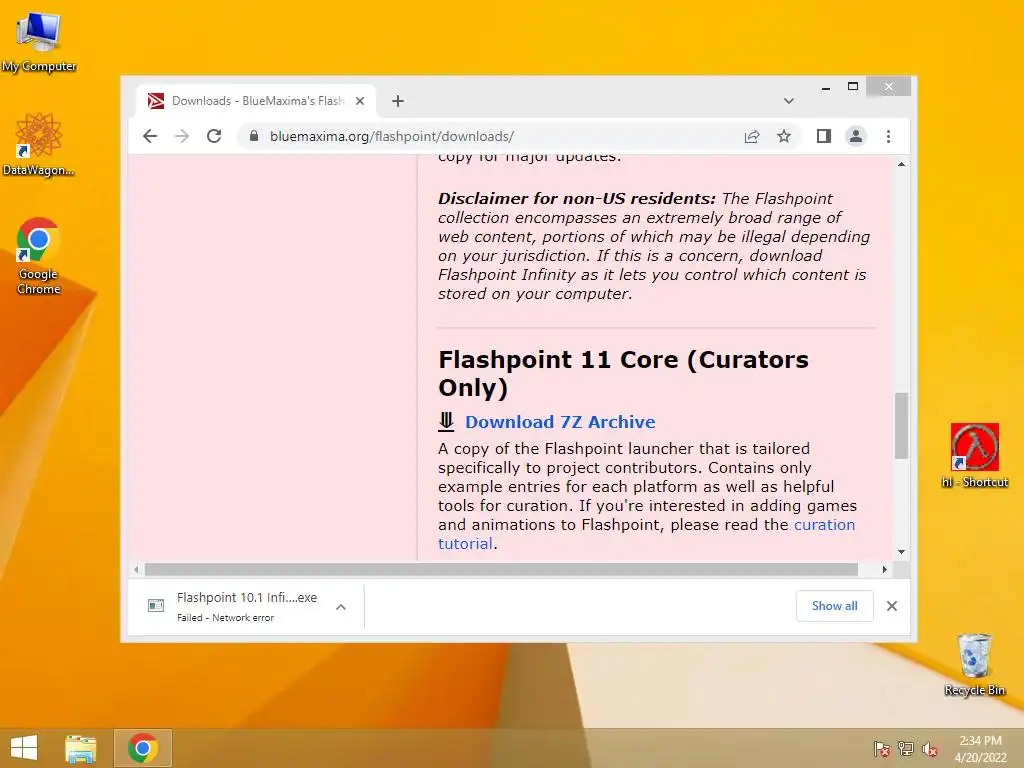The width and height of the screenshot is (1024, 768).
Task: Click Action Center flag tray icon
Action: point(882,748)
